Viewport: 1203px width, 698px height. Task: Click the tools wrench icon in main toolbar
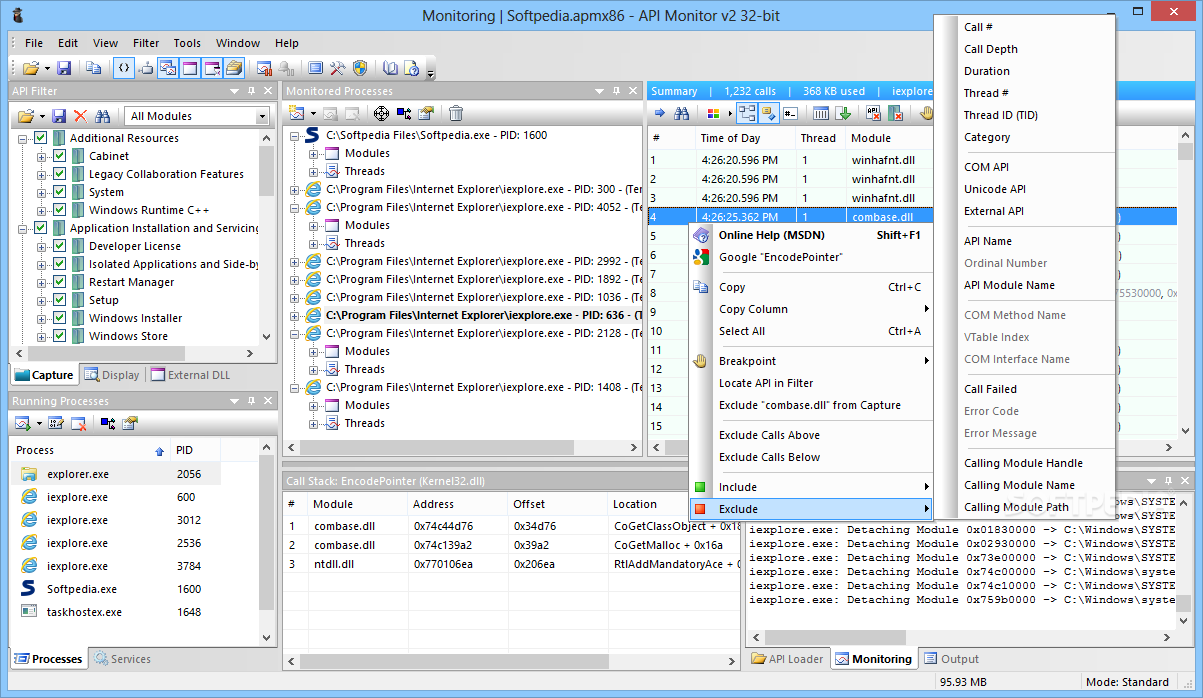coord(338,68)
